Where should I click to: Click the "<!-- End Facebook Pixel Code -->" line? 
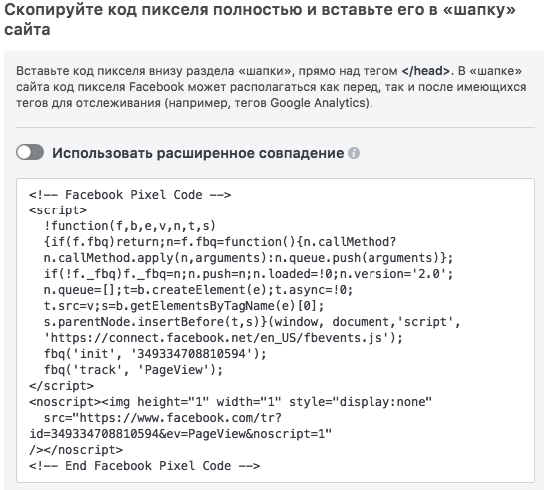144,466
